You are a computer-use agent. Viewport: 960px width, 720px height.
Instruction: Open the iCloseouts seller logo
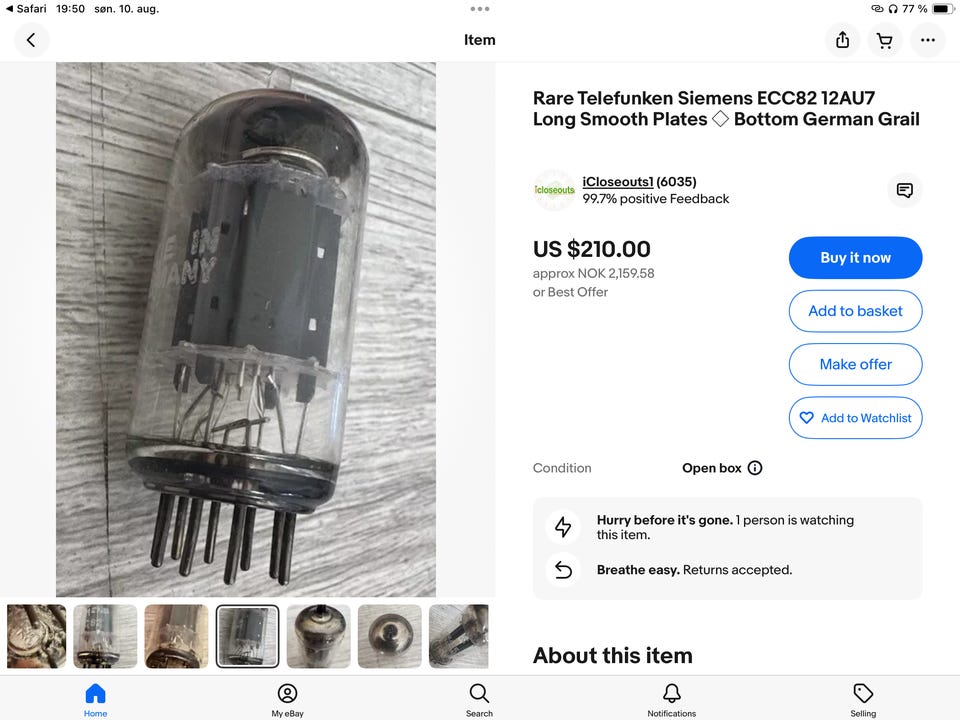[554, 190]
